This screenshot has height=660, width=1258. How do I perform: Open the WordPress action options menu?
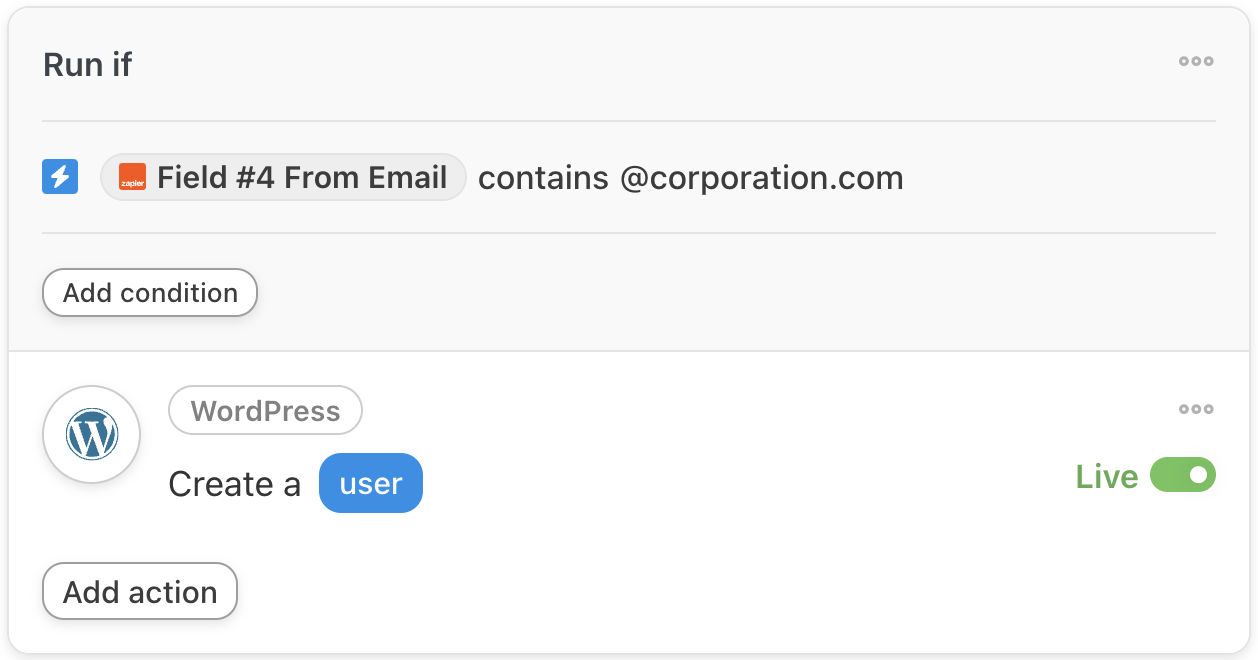point(1195,409)
